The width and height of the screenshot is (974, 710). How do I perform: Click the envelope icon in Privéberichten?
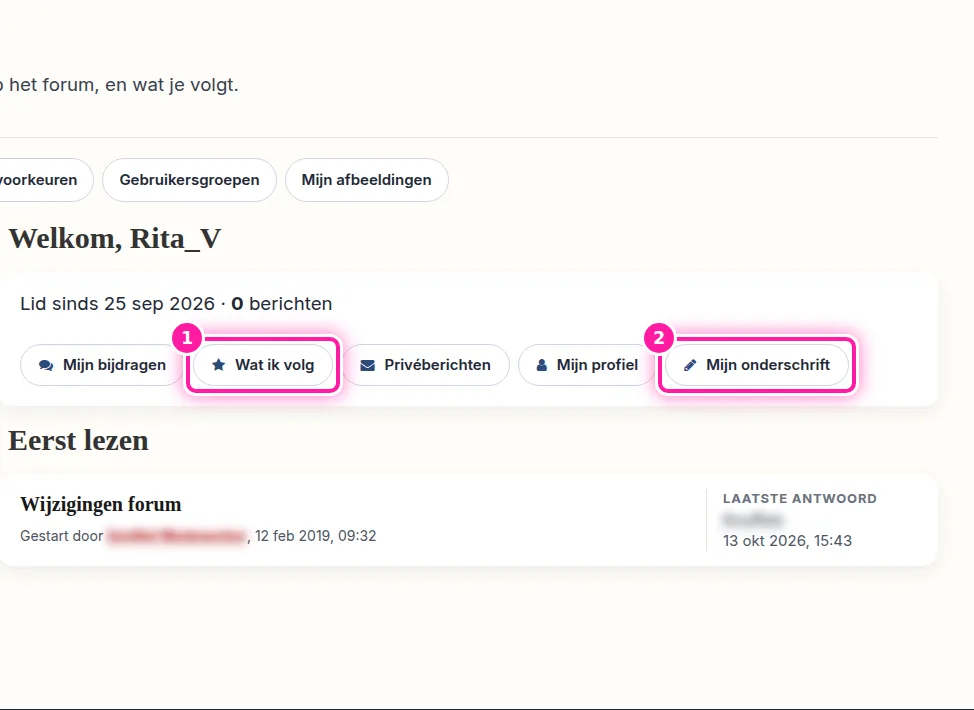[x=368, y=365]
